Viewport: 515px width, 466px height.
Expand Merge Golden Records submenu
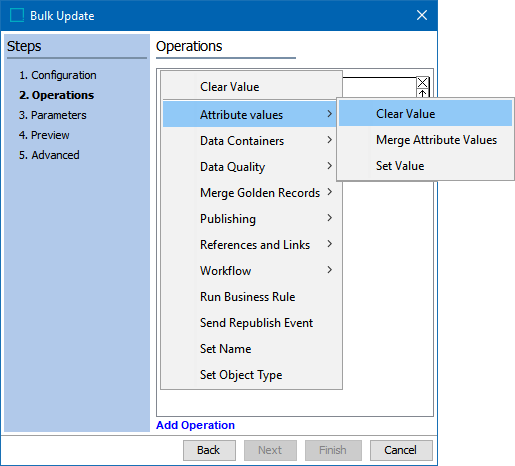249,192
